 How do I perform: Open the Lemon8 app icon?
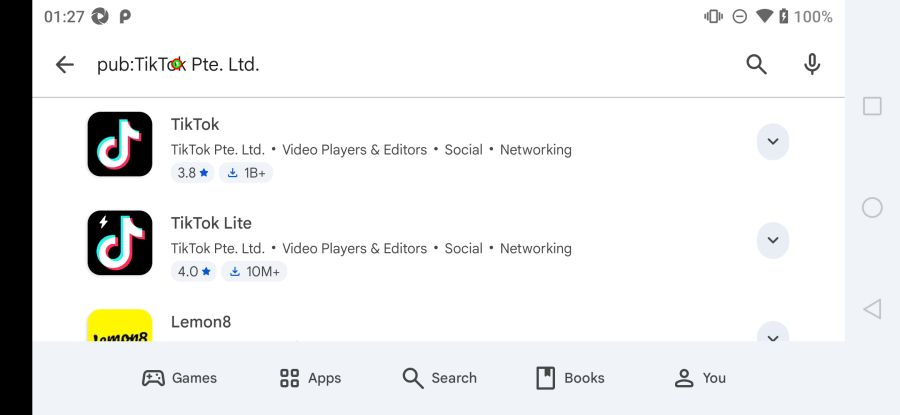[x=120, y=327]
